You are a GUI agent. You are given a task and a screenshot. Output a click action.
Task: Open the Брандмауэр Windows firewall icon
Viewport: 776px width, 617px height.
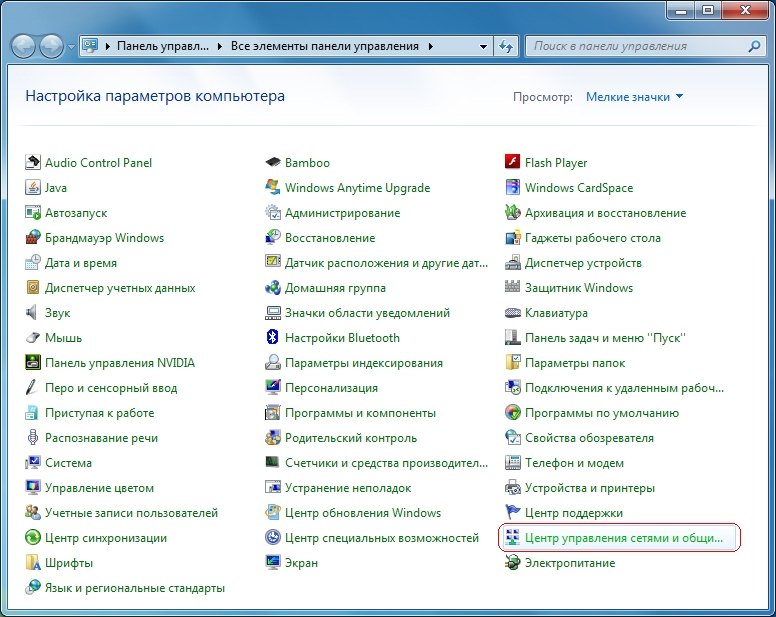pos(33,237)
